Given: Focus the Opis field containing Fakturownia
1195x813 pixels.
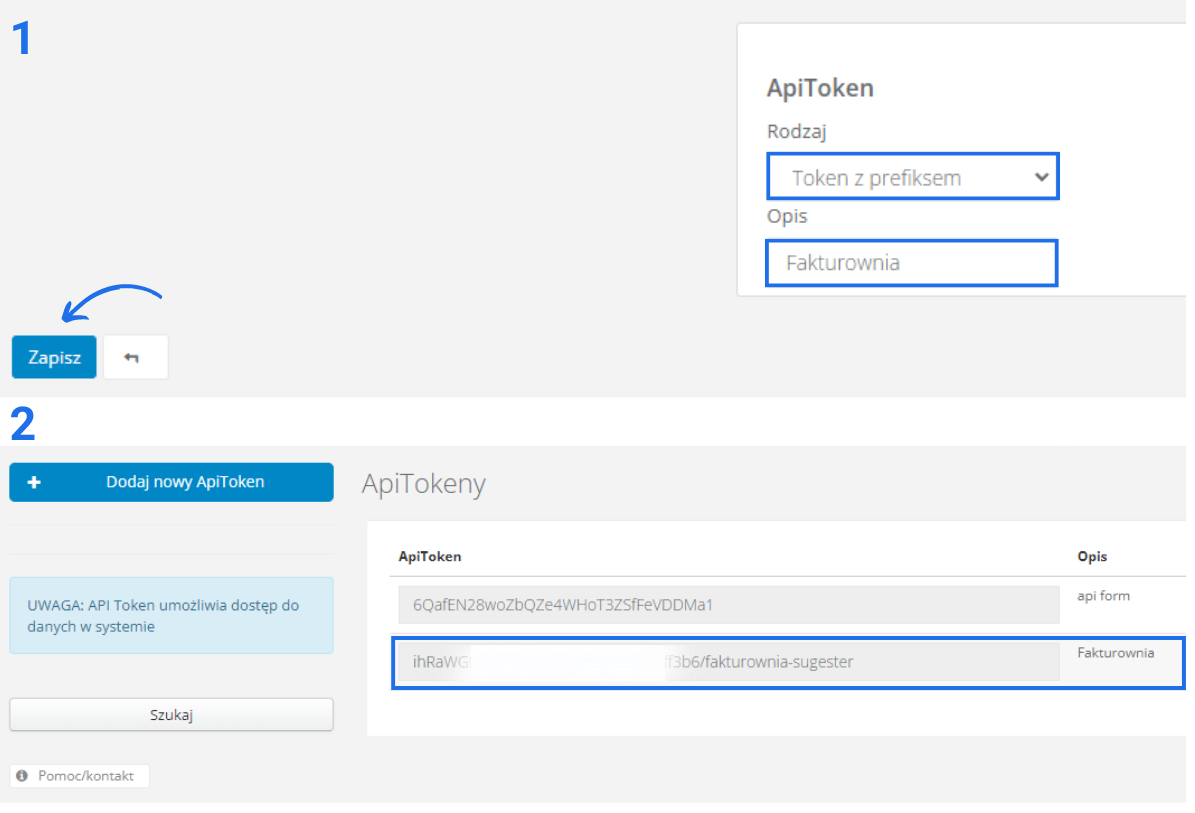Looking at the screenshot, I should (x=910, y=263).
